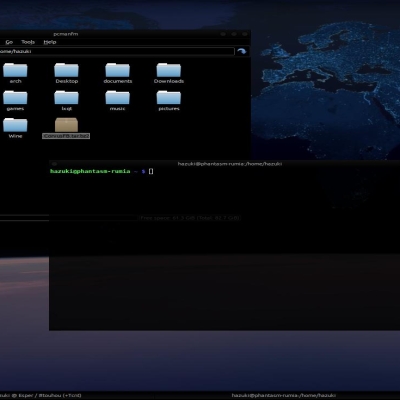Click the home/hazuki location field
400x400 pixels.
pyautogui.click(x=117, y=51)
